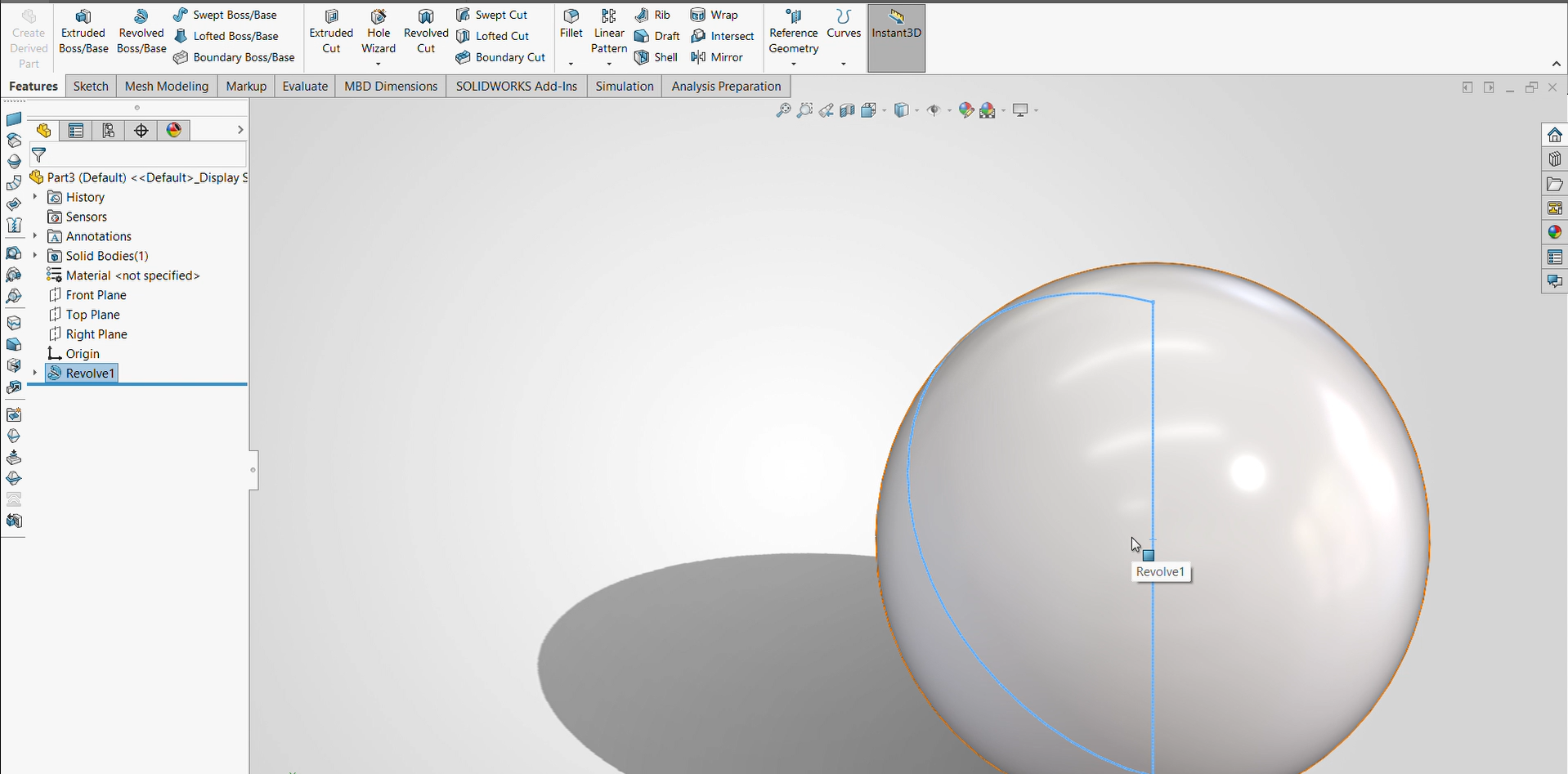Choose Lofted Boss/Base
This screenshot has width=1568, height=774.
(226, 36)
